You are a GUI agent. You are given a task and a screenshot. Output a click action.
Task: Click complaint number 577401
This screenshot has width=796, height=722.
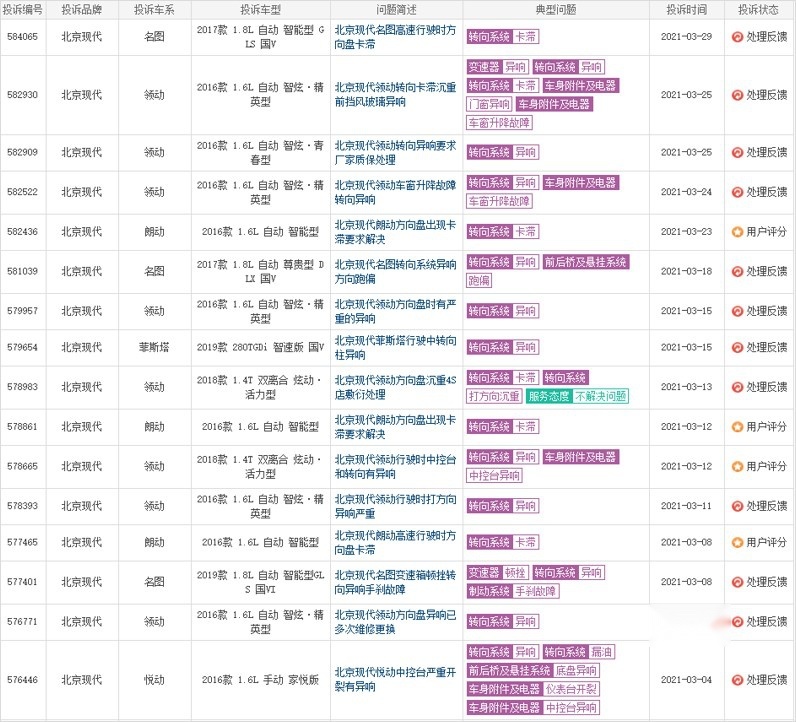point(22,582)
